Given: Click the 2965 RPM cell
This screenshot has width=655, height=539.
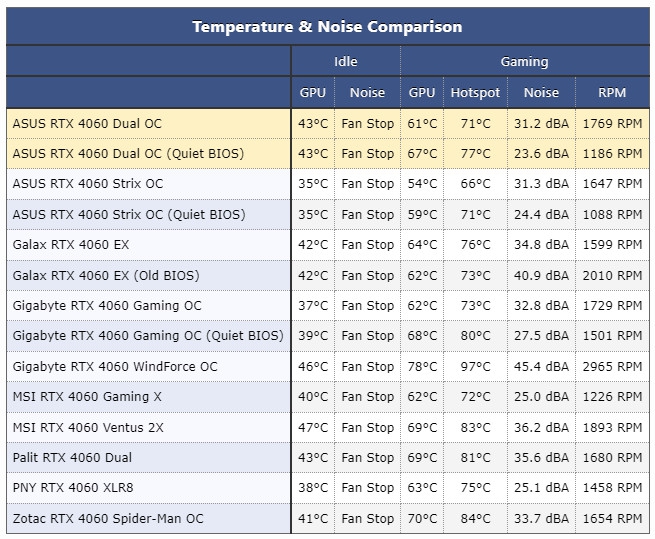Looking at the screenshot, I should [x=612, y=367].
